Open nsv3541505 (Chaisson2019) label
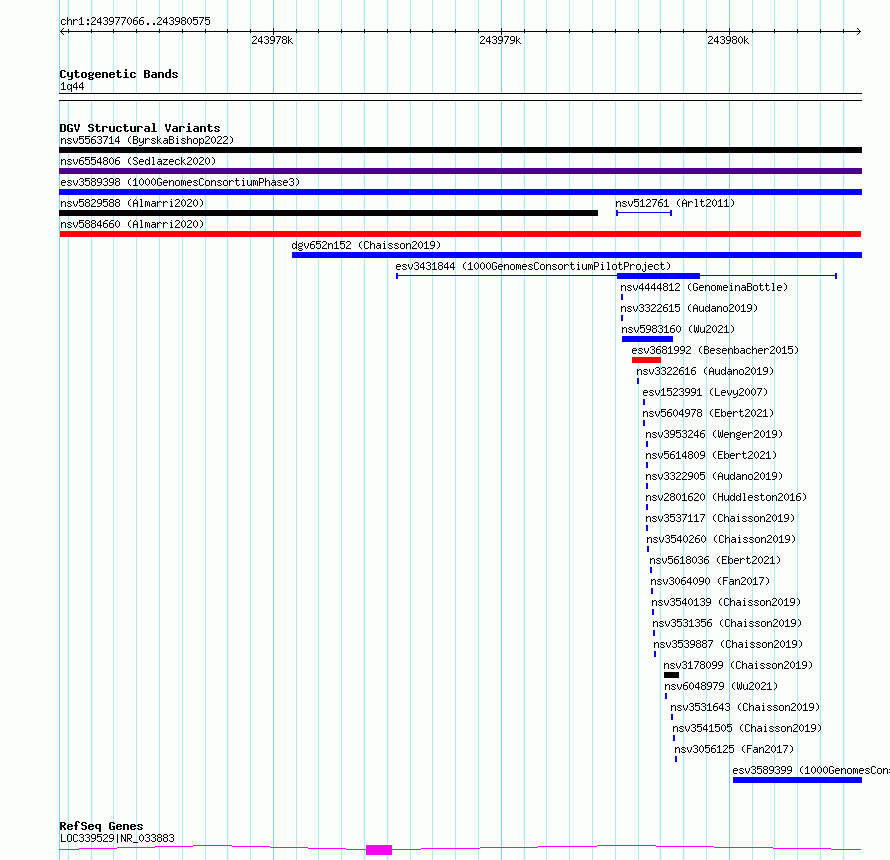 pos(747,728)
